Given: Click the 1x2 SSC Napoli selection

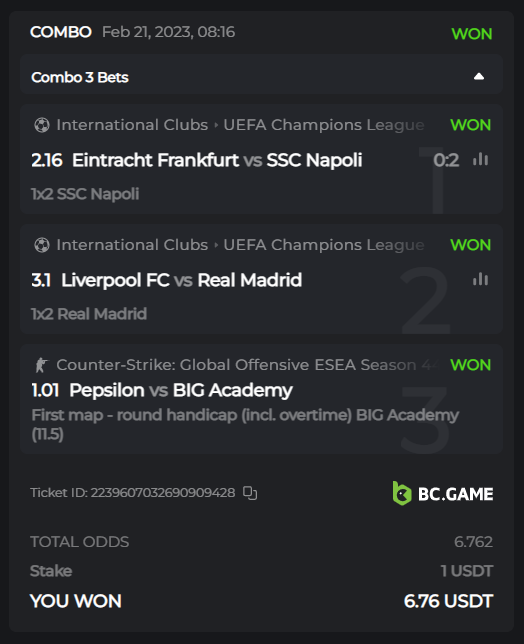Looking at the screenshot, I should tap(85, 194).
